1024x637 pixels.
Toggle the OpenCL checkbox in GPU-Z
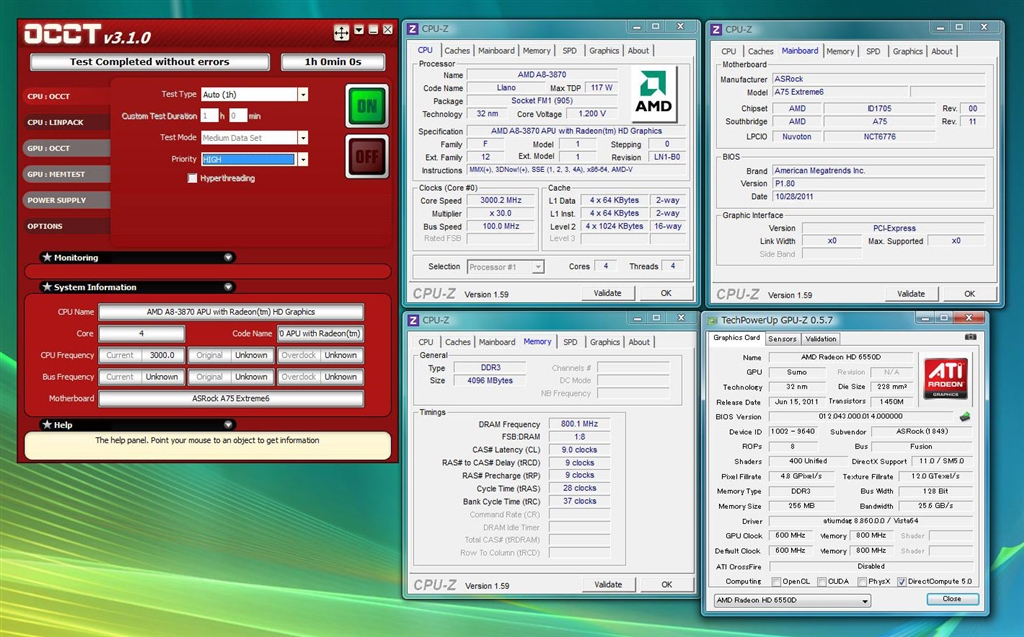tap(775, 581)
